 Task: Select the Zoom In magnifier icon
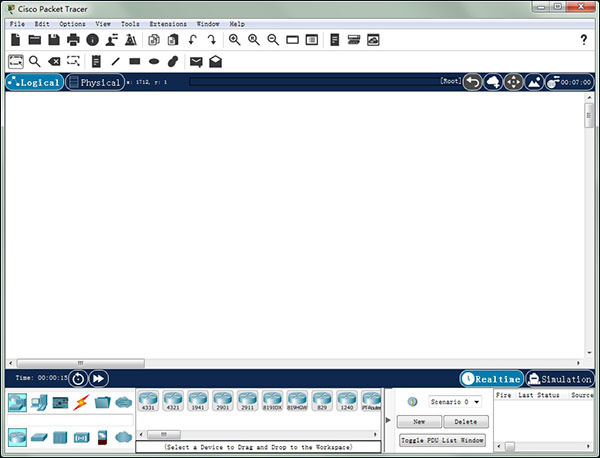[235, 40]
